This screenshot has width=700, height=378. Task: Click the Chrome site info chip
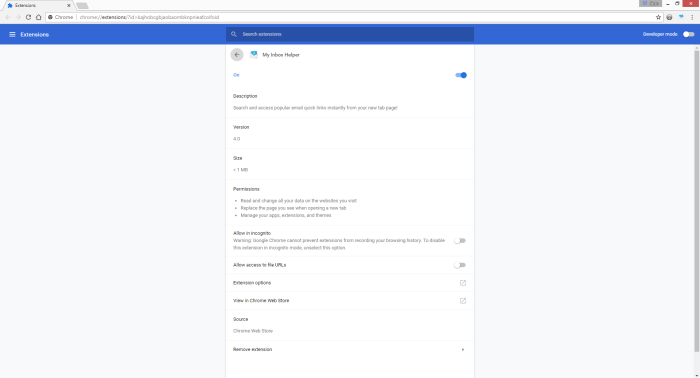click(x=61, y=17)
